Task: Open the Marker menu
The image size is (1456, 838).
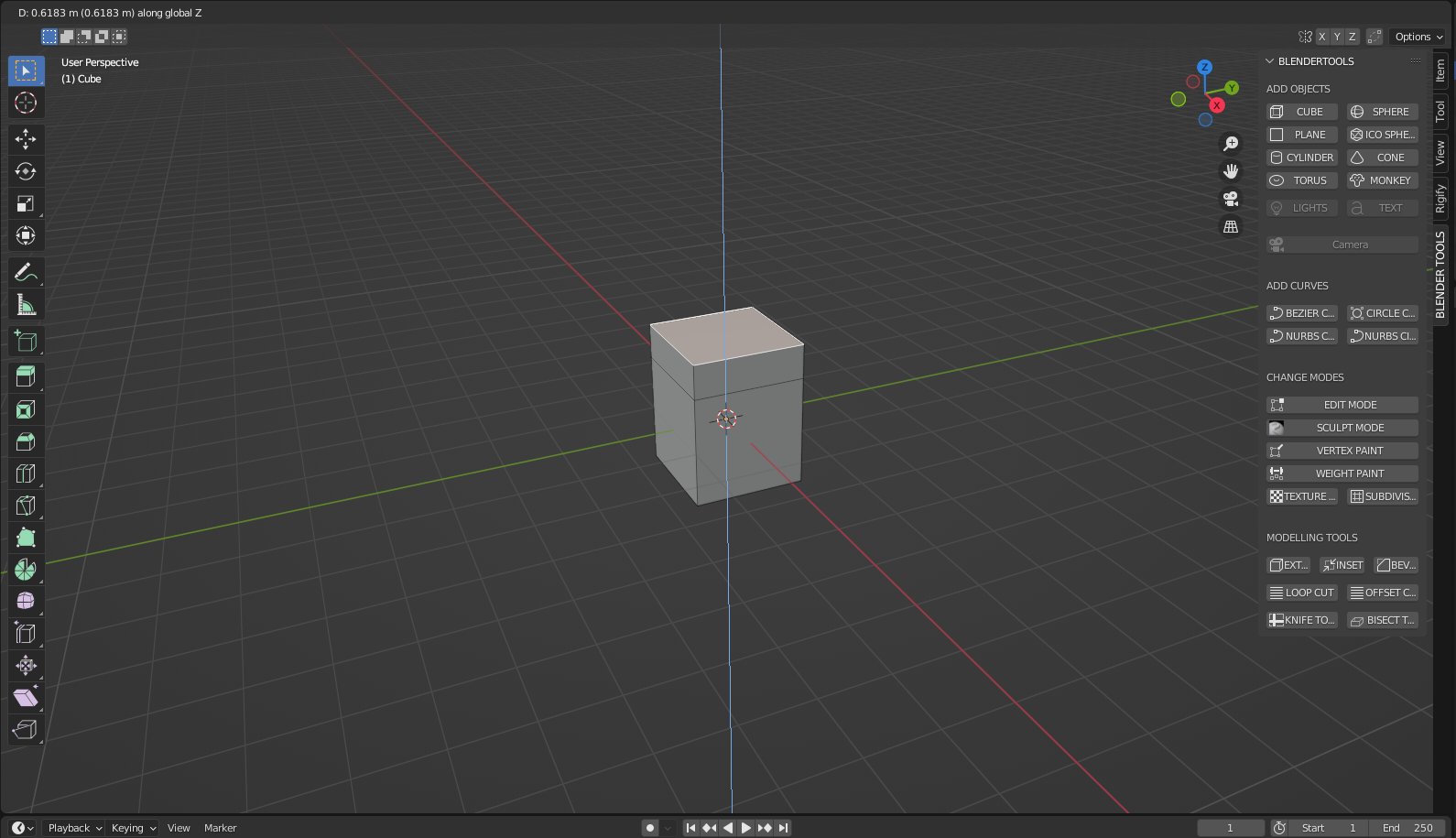Action: point(220,828)
